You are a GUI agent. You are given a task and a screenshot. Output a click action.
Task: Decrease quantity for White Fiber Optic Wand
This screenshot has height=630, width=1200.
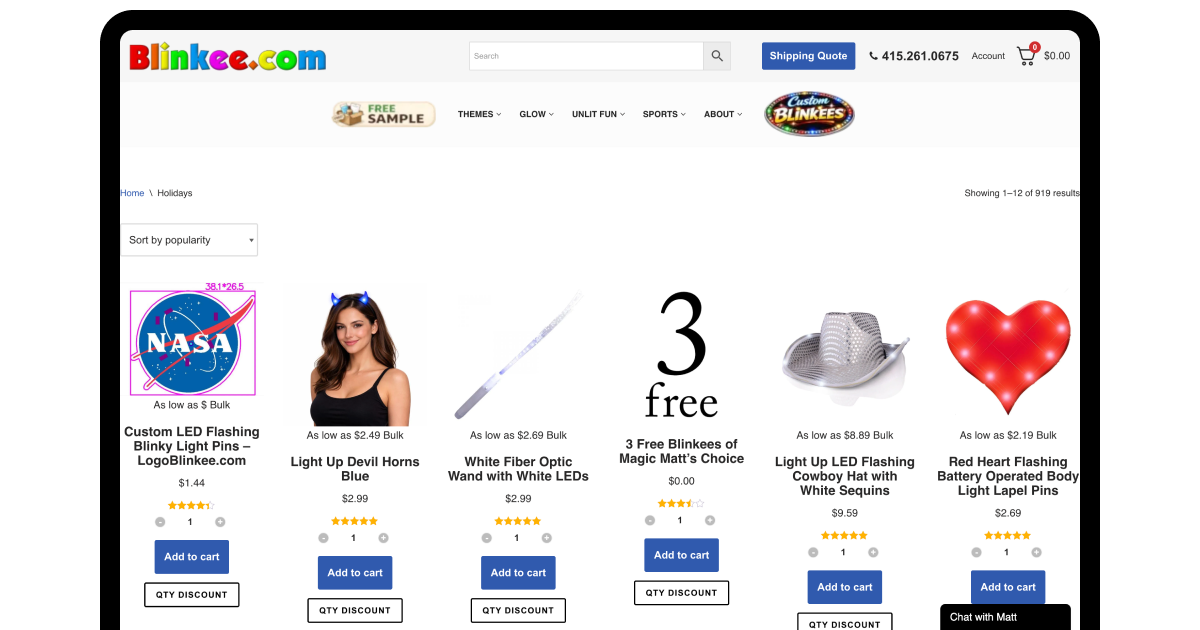click(x=486, y=538)
